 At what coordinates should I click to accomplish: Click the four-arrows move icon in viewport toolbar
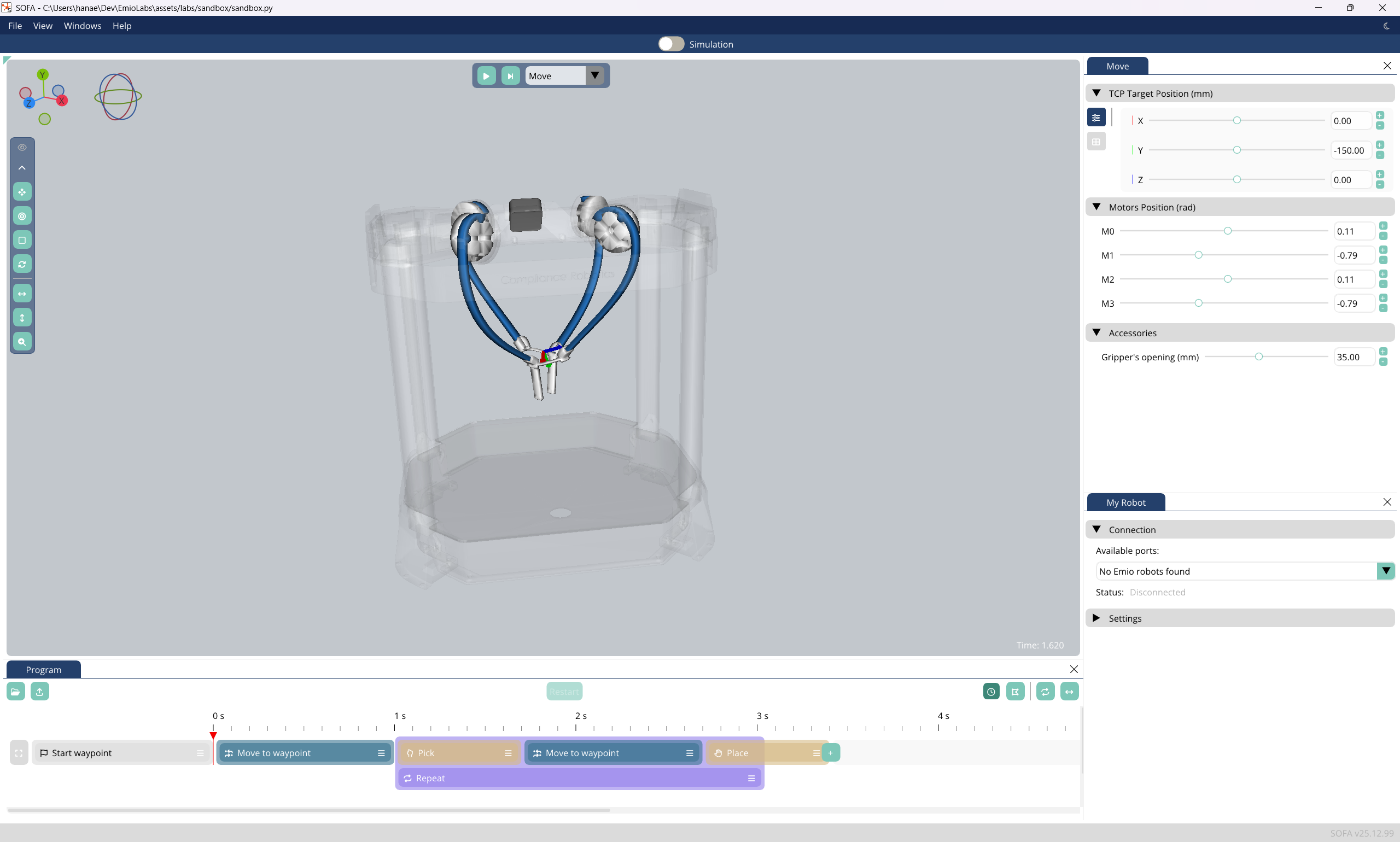pyautogui.click(x=22, y=192)
